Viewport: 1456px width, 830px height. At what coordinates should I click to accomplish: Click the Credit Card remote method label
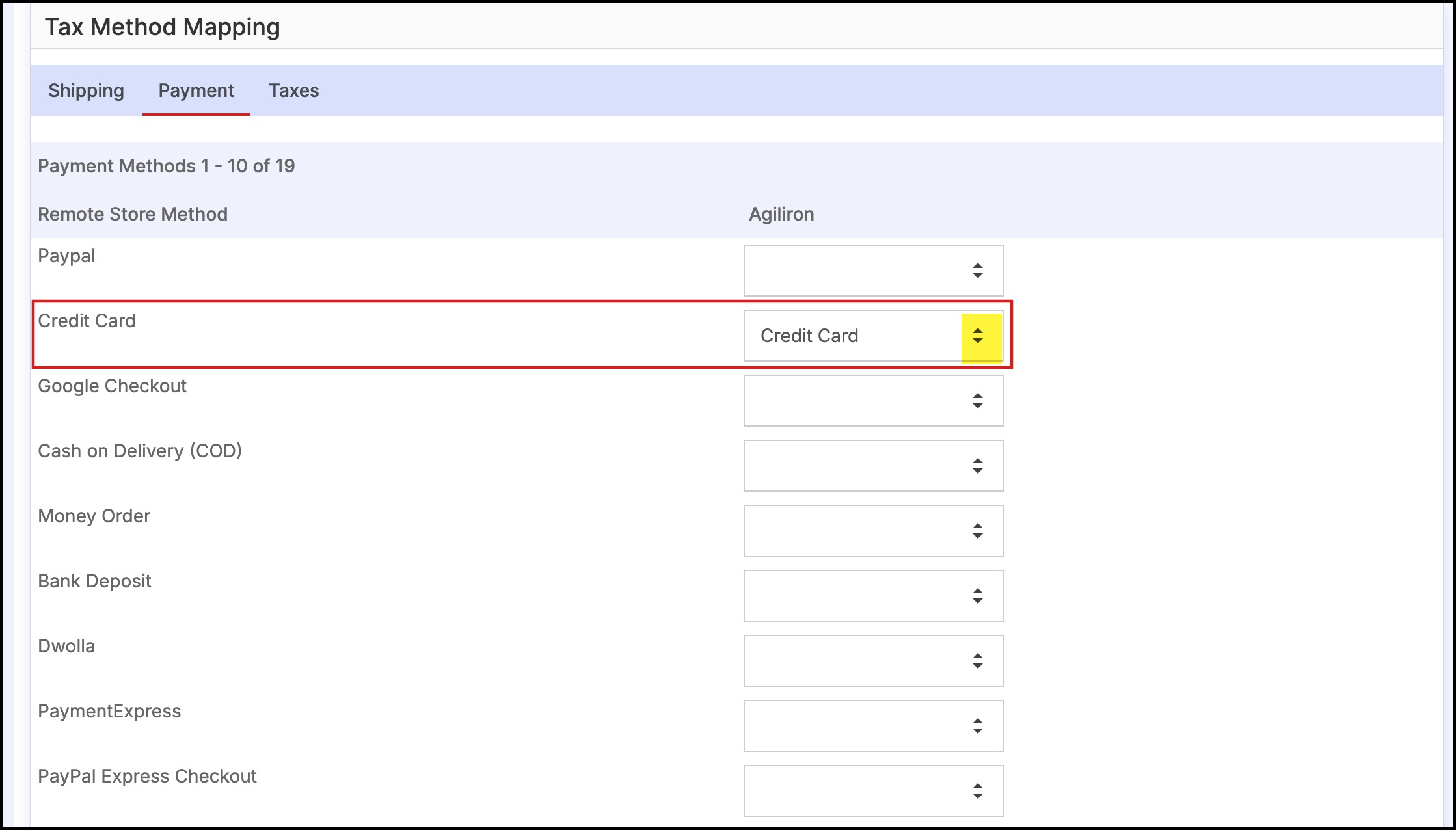[x=87, y=321]
